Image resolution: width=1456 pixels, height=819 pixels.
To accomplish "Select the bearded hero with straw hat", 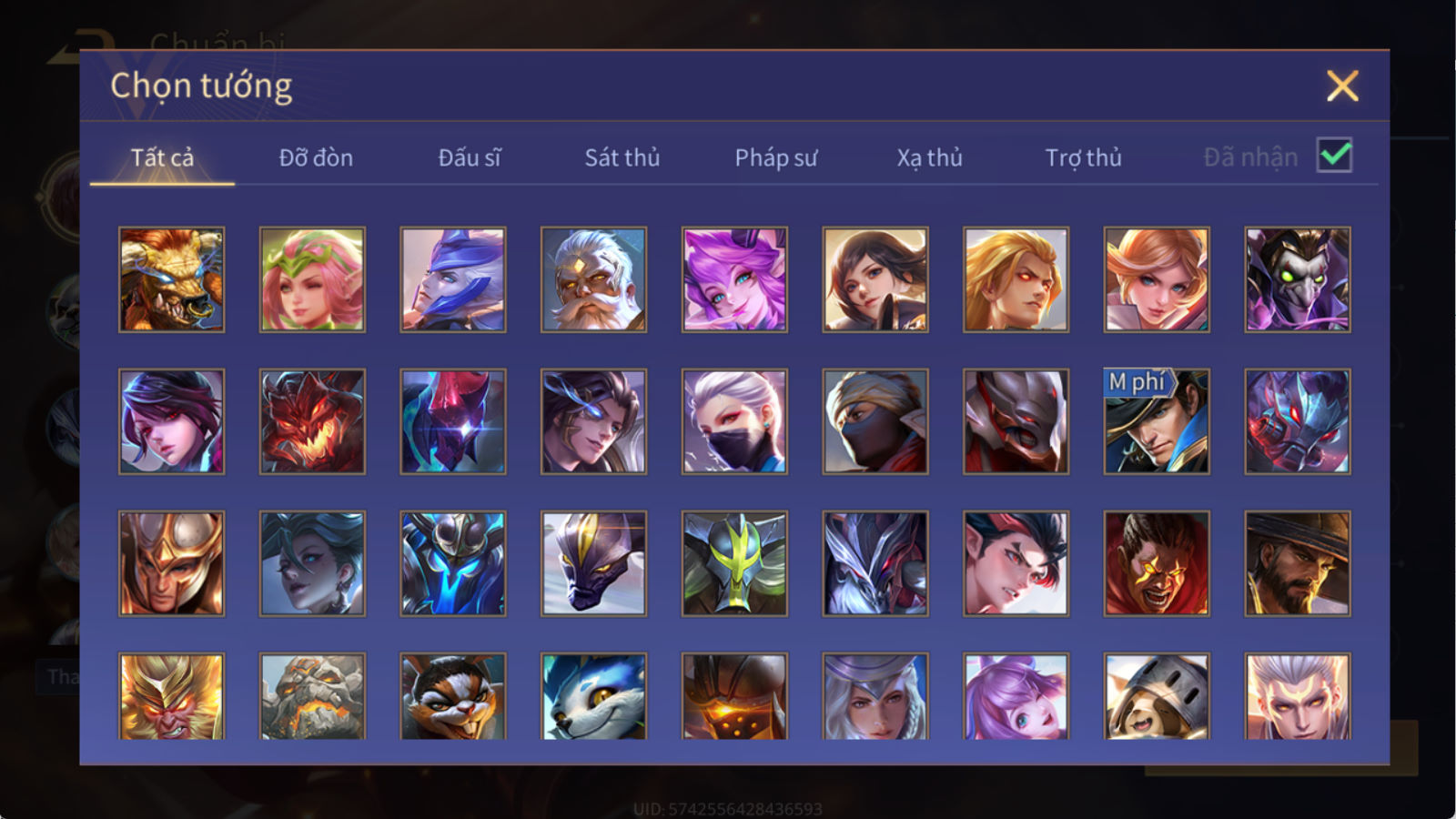I will pos(1298,563).
